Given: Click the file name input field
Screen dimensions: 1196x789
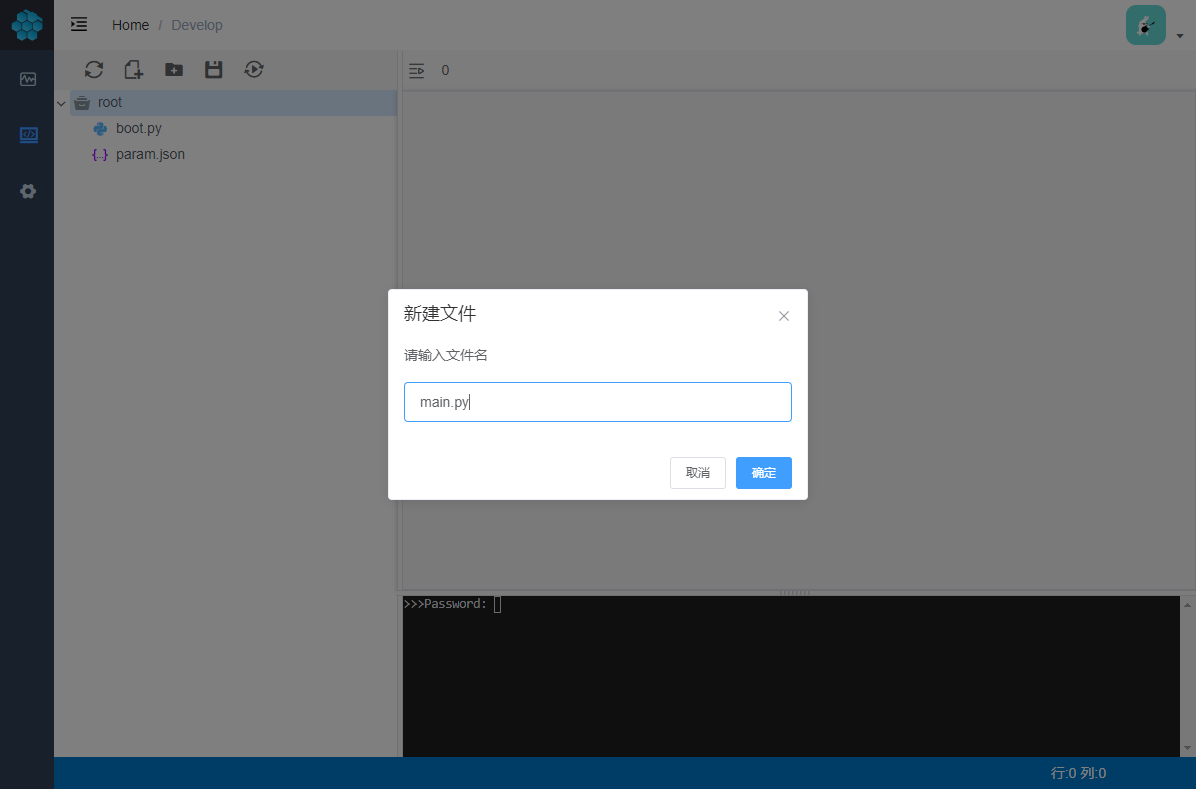Looking at the screenshot, I should pos(597,402).
